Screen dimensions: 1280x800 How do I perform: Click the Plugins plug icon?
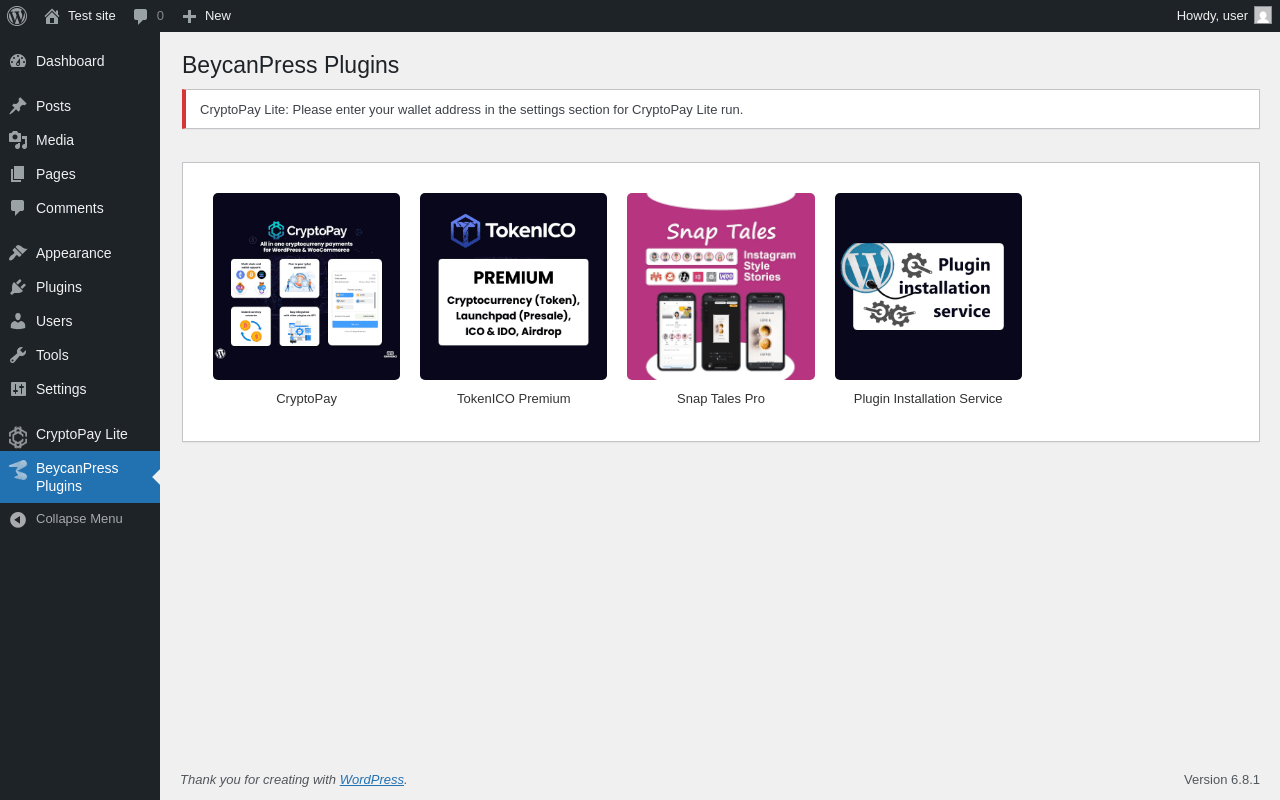click(x=18, y=287)
